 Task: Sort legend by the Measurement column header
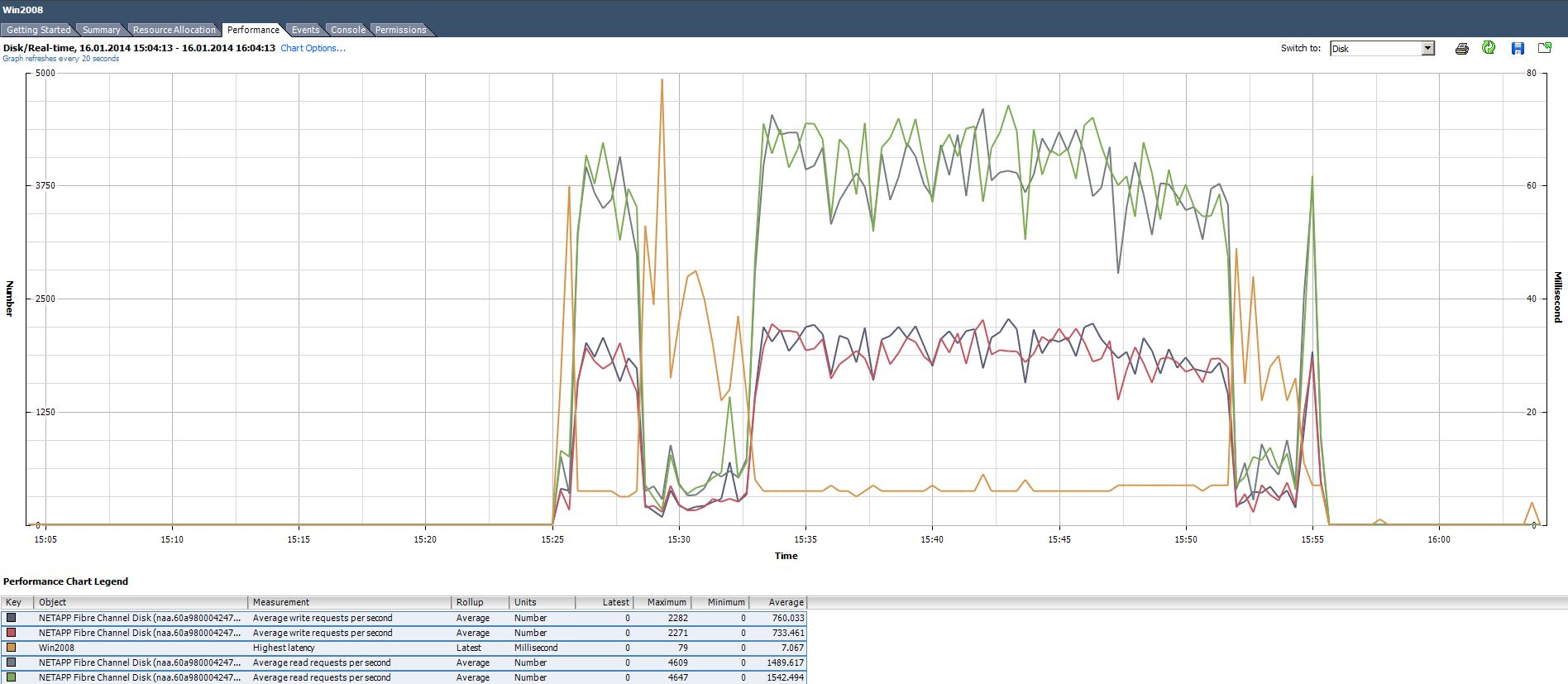(x=350, y=602)
